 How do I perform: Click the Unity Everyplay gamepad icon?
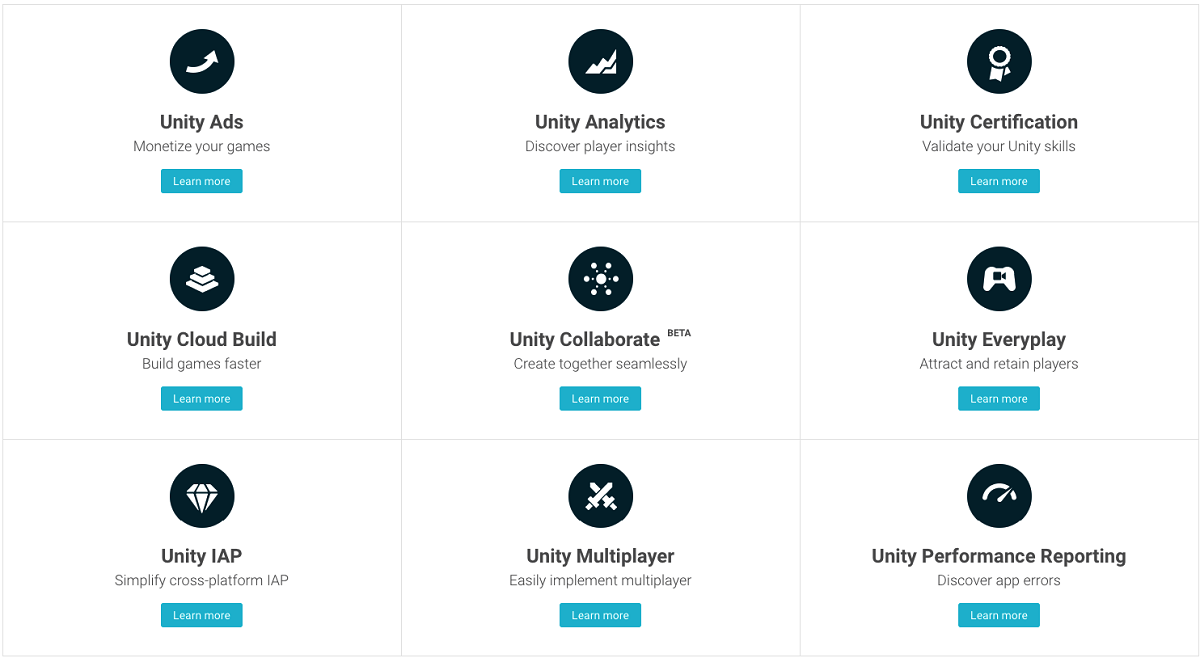pos(999,279)
